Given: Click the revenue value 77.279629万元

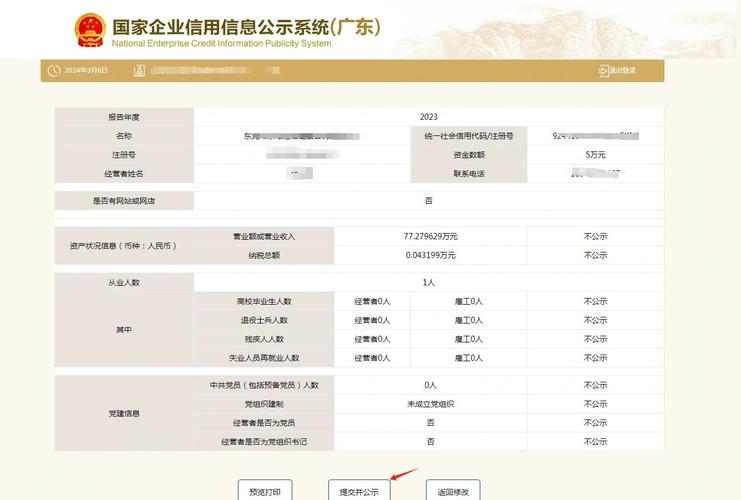Looking at the screenshot, I should (431, 236).
